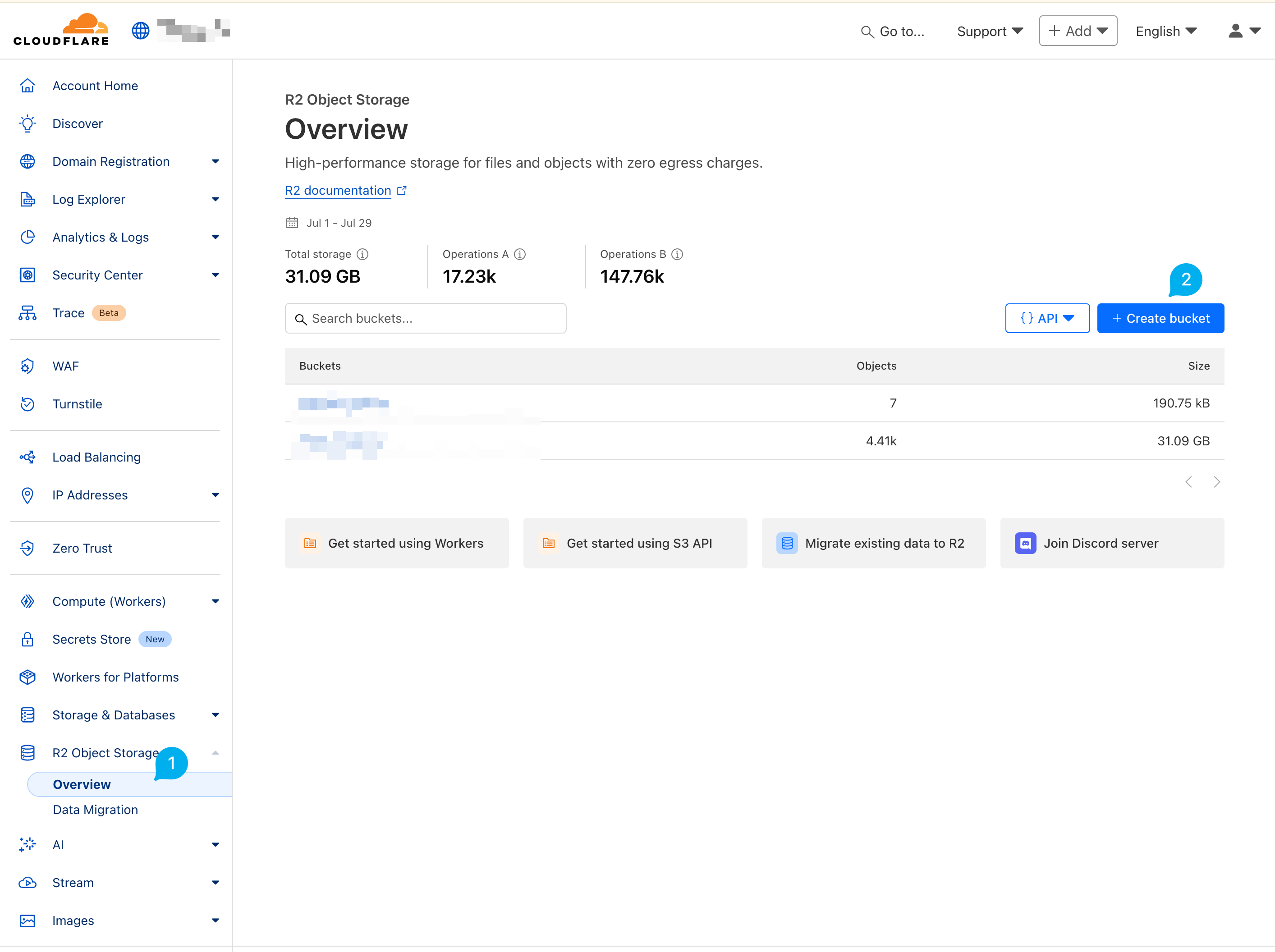Open the R2 documentation link
1275x952 pixels.
[x=345, y=191]
